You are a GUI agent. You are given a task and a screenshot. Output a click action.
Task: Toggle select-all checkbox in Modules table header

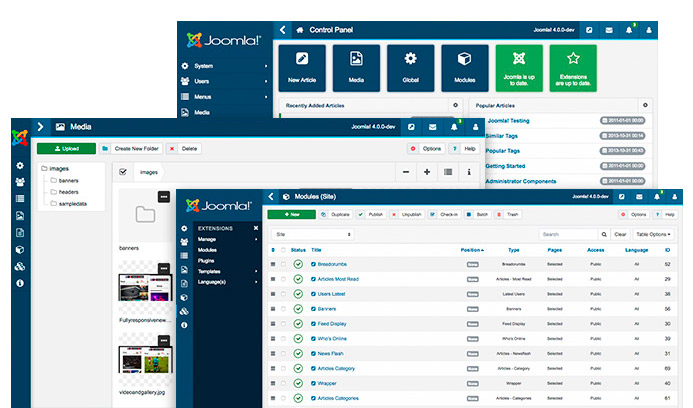(x=283, y=250)
